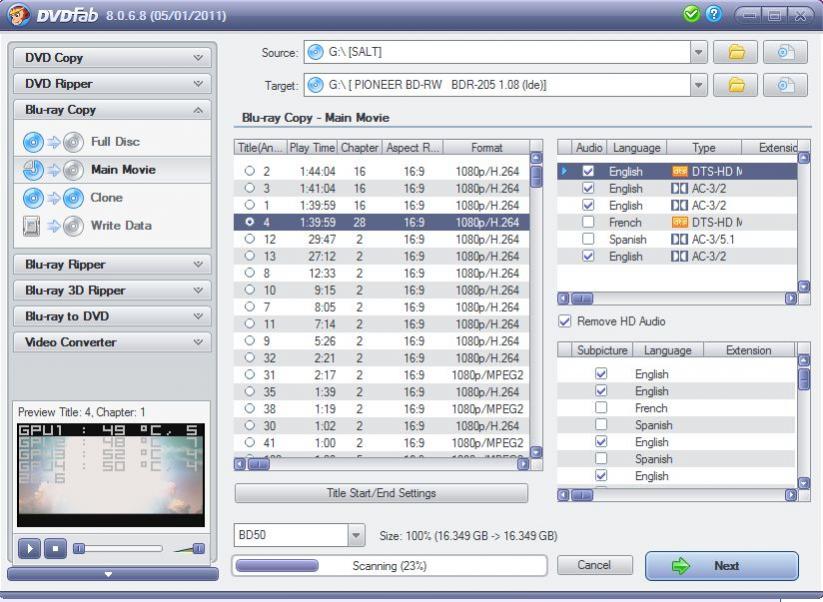The width and height of the screenshot is (823, 602).
Task: Open the Source drive dropdown
Action: [x=698, y=52]
